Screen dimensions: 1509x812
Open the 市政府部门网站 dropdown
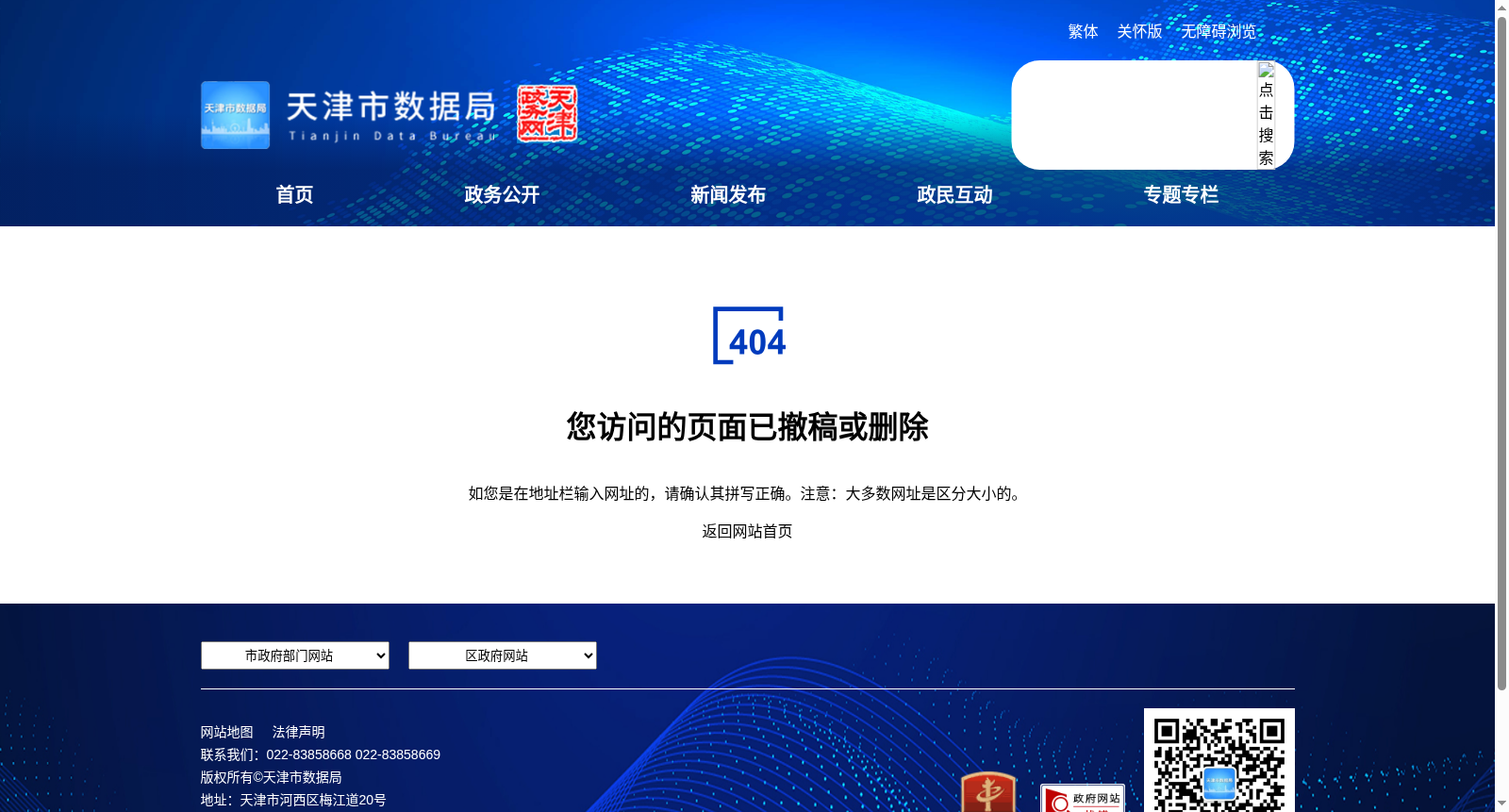[x=295, y=655]
